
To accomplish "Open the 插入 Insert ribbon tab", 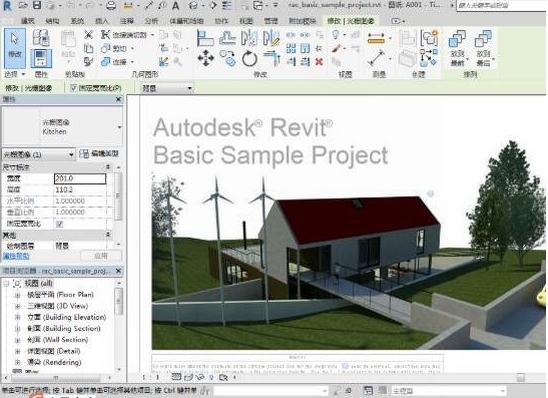I will pyautogui.click(x=102, y=21).
